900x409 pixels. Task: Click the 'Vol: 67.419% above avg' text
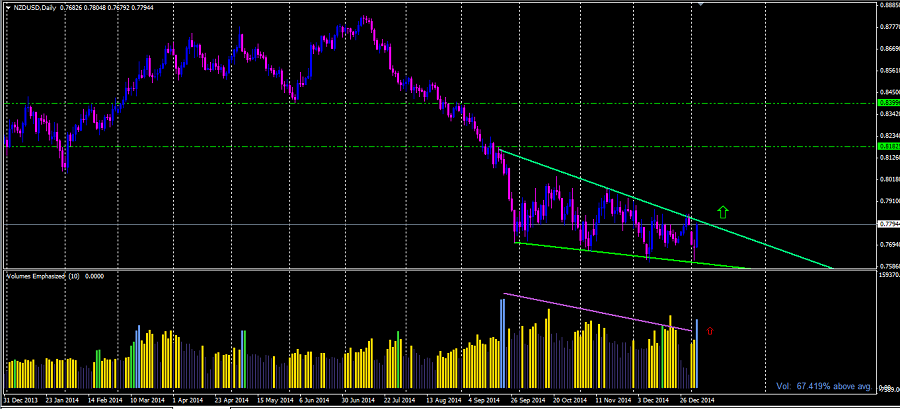[x=824, y=385]
